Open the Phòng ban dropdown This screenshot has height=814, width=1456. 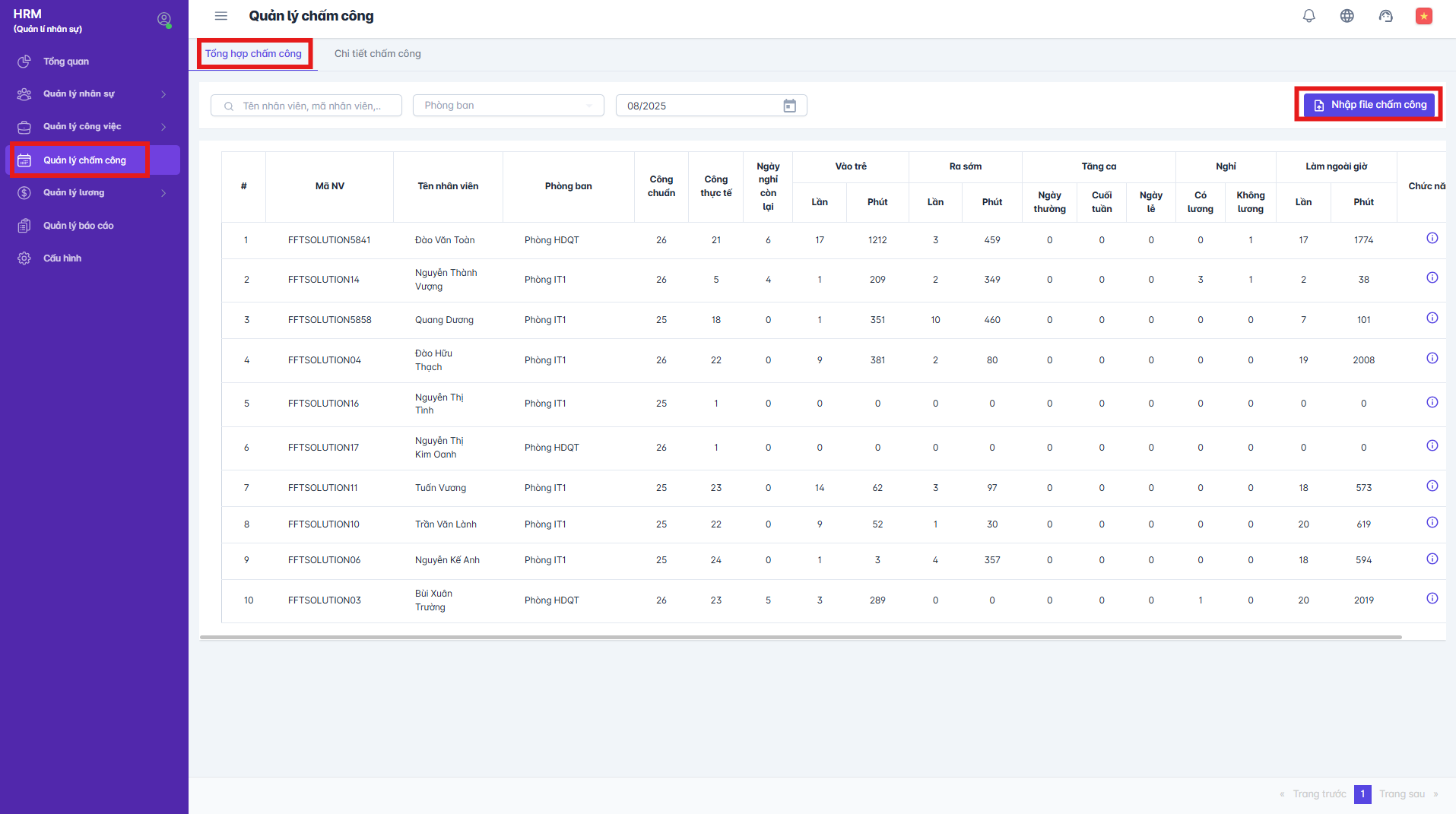(x=508, y=106)
